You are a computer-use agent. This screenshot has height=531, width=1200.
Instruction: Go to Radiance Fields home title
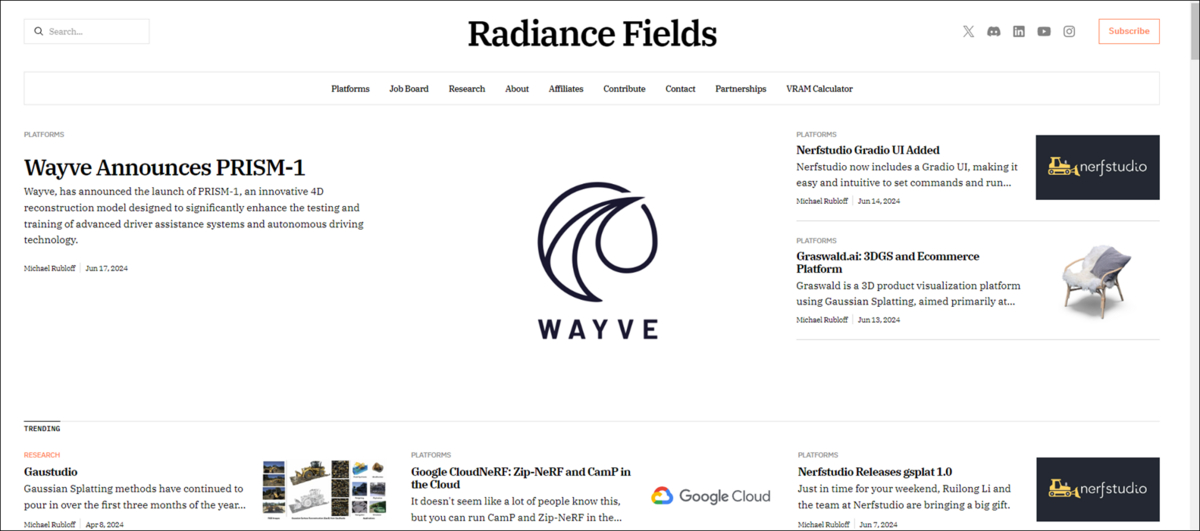tap(592, 34)
